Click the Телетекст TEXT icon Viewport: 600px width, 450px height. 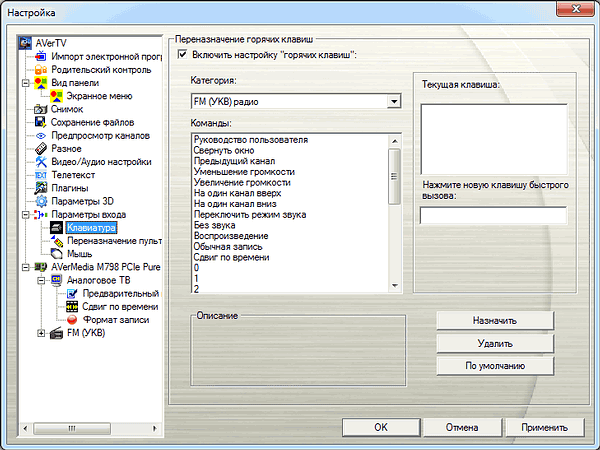[x=41, y=175]
